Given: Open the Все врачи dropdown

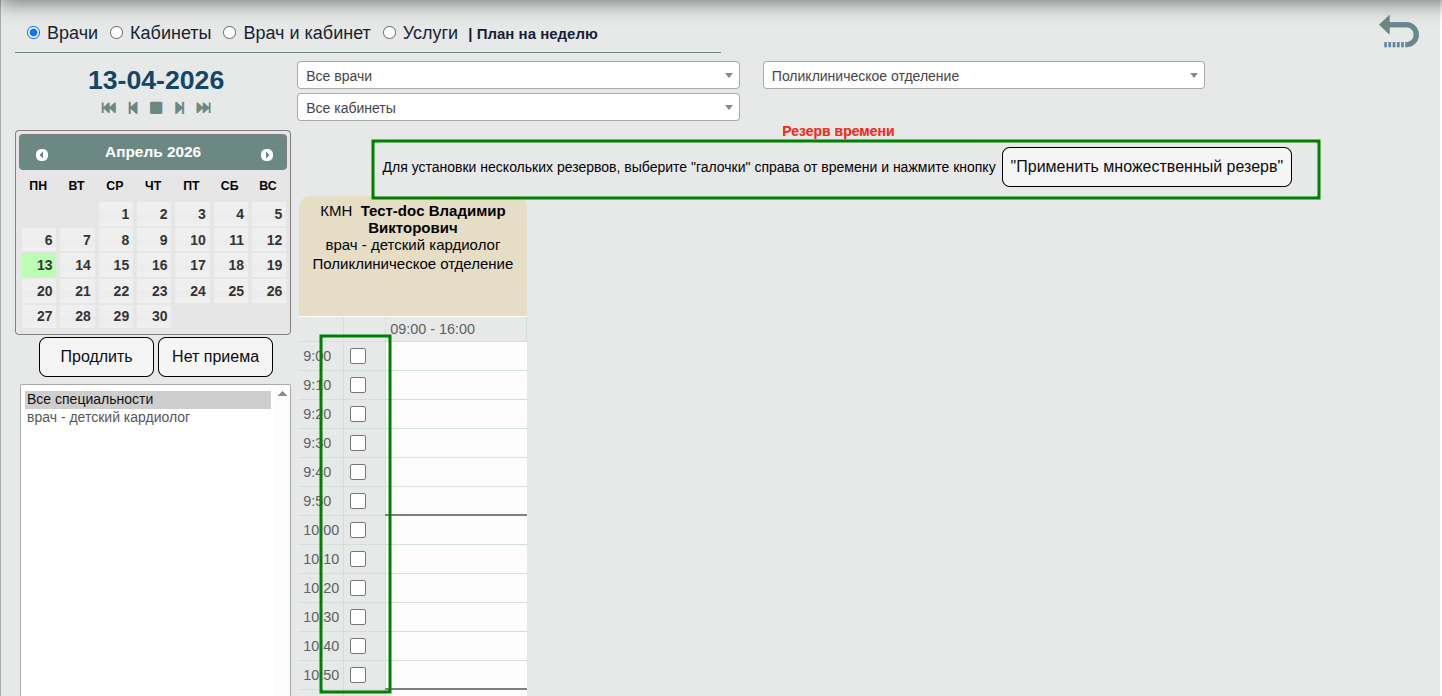Looking at the screenshot, I should (x=518, y=76).
